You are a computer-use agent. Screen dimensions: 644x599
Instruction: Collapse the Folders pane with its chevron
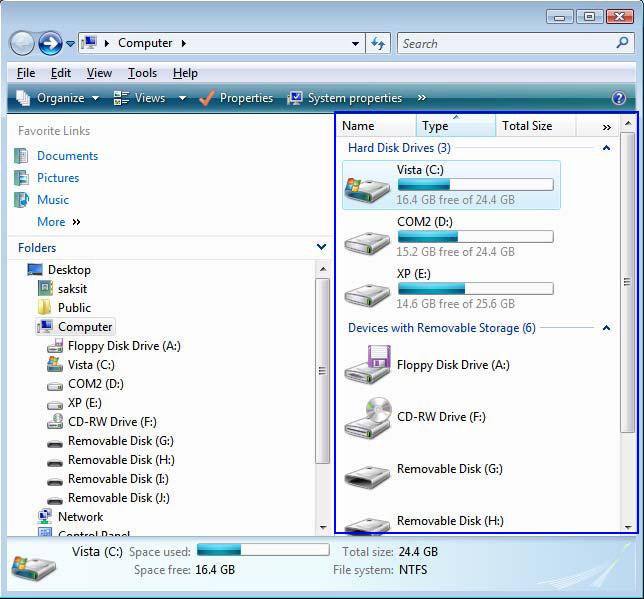pos(322,247)
